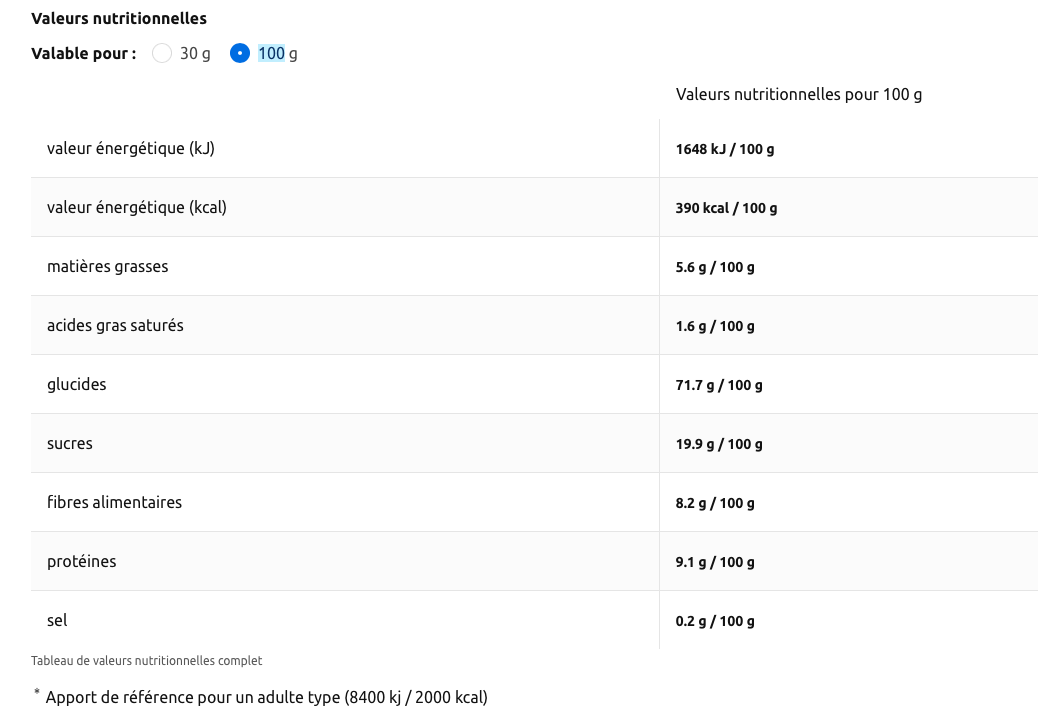This screenshot has height=711, width=1038.
Task: Select the 100 g radio button
Action: pyautogui.click(x=240, y=53)
